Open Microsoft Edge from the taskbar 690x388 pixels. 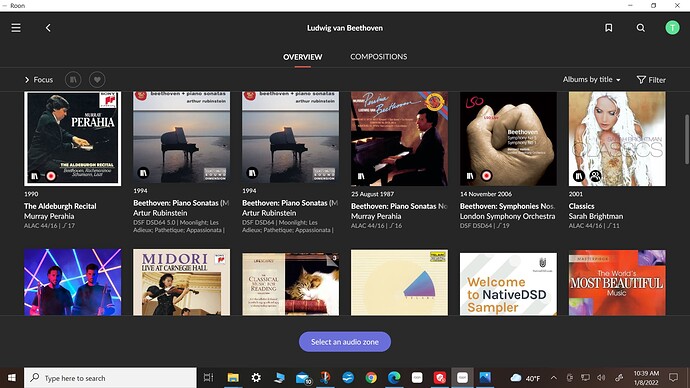point(394,377)
